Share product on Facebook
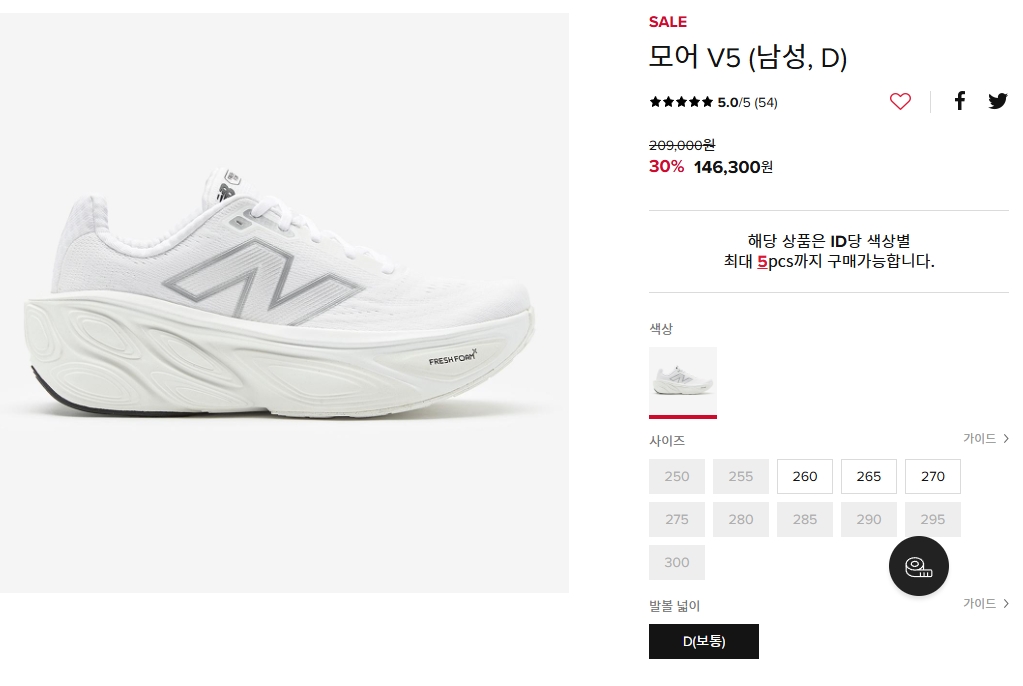The width and height of the screenshot is (1023, 686). [959, 101]
